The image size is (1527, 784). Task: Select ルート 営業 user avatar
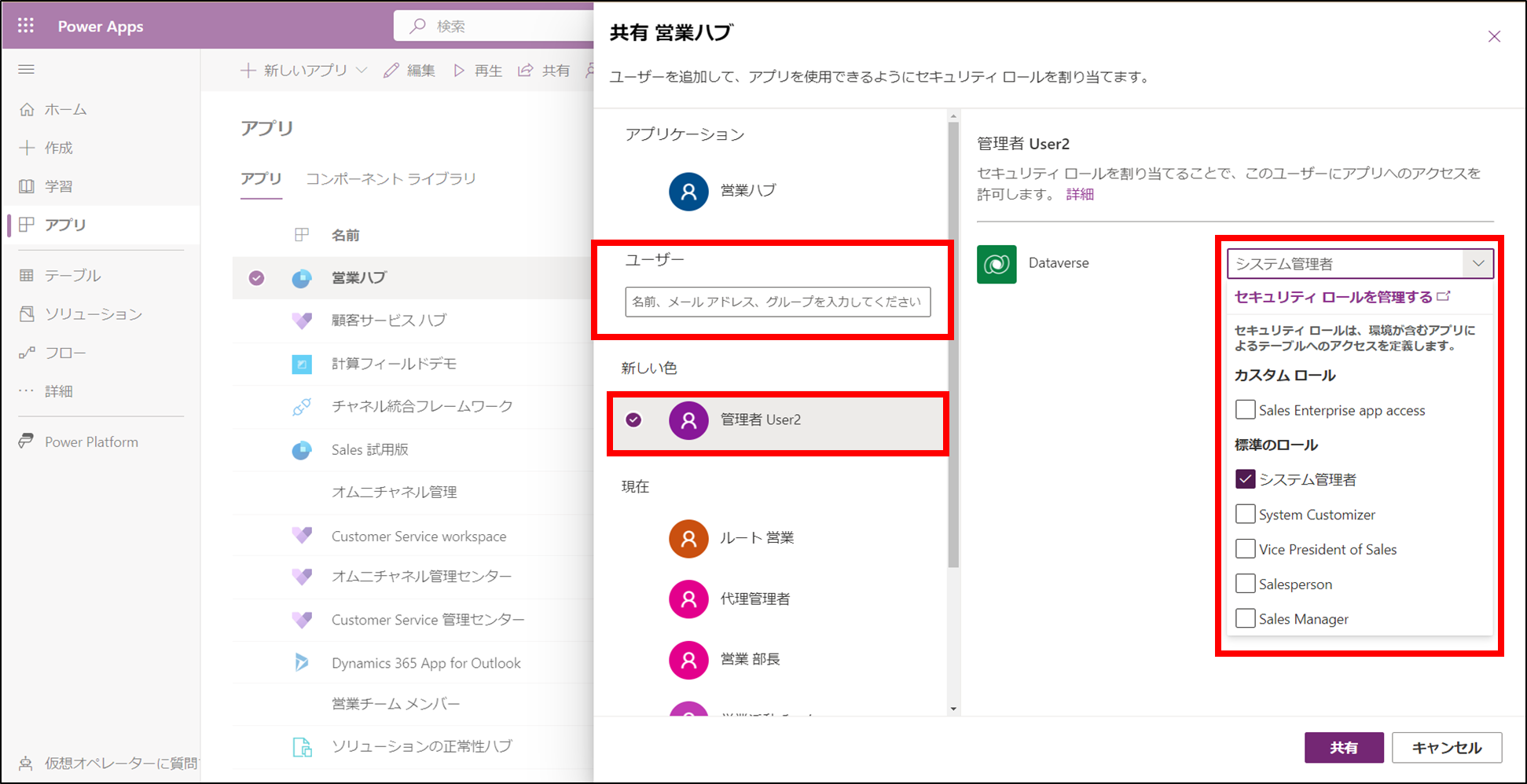(688, 538)
